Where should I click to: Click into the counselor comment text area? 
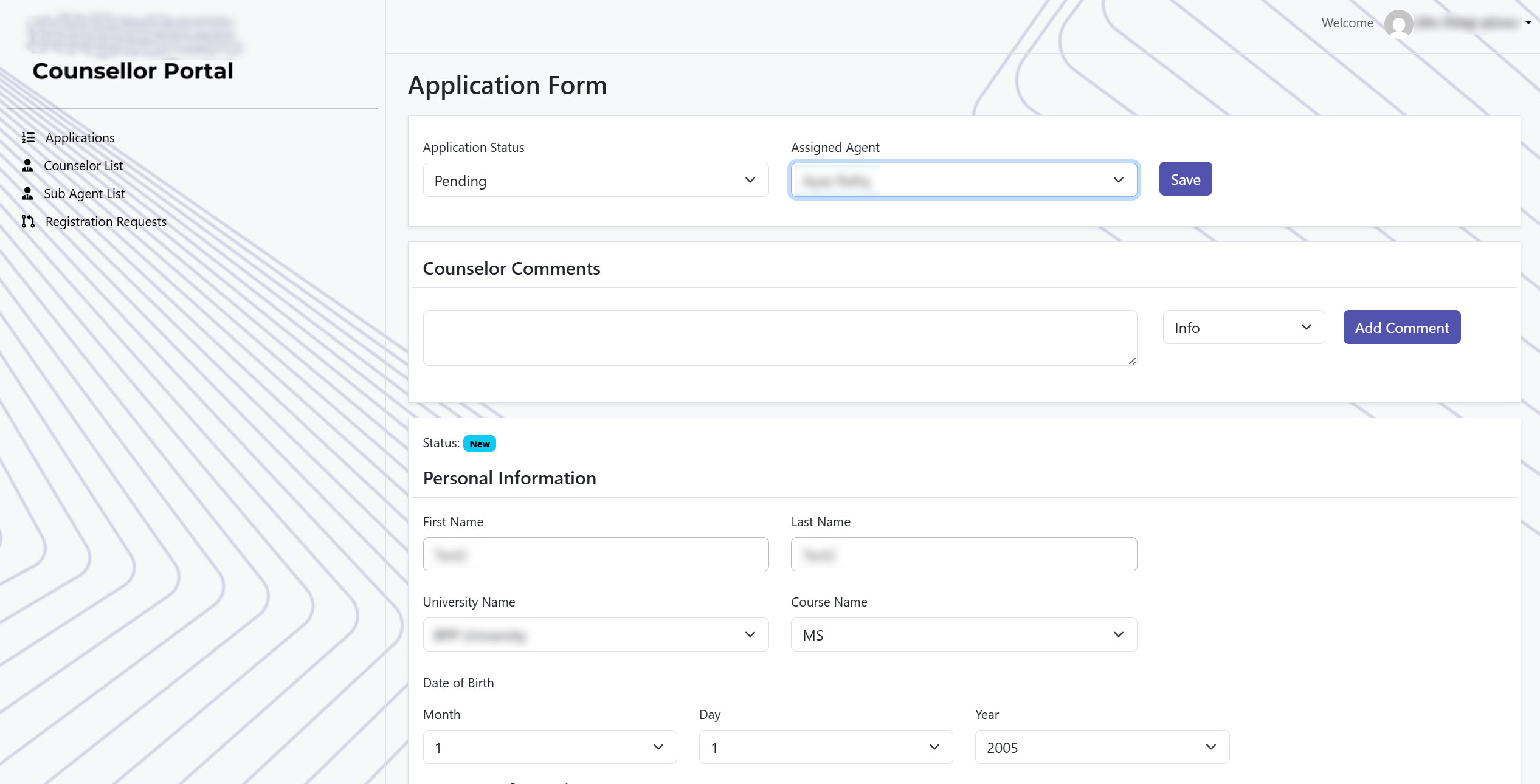[779, 338]
